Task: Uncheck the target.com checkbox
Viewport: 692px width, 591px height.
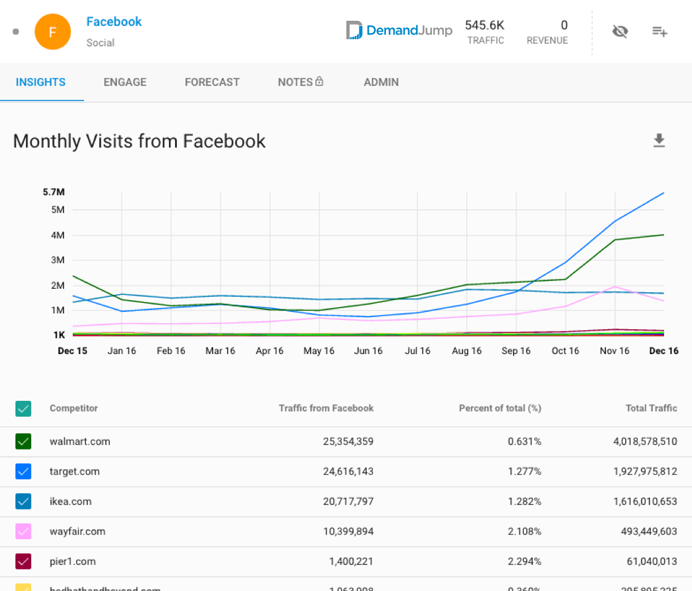Action: point(23,471)
